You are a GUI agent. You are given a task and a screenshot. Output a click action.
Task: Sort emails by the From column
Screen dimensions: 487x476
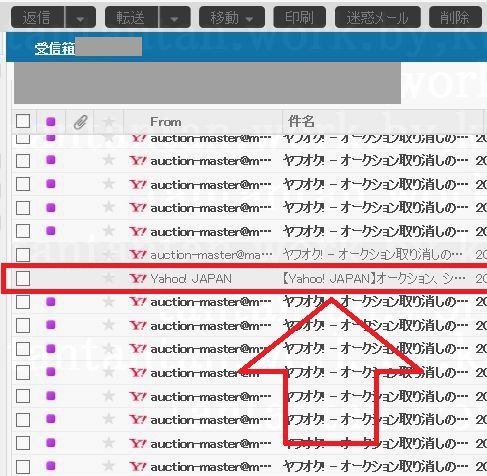(x=166, y=122)
